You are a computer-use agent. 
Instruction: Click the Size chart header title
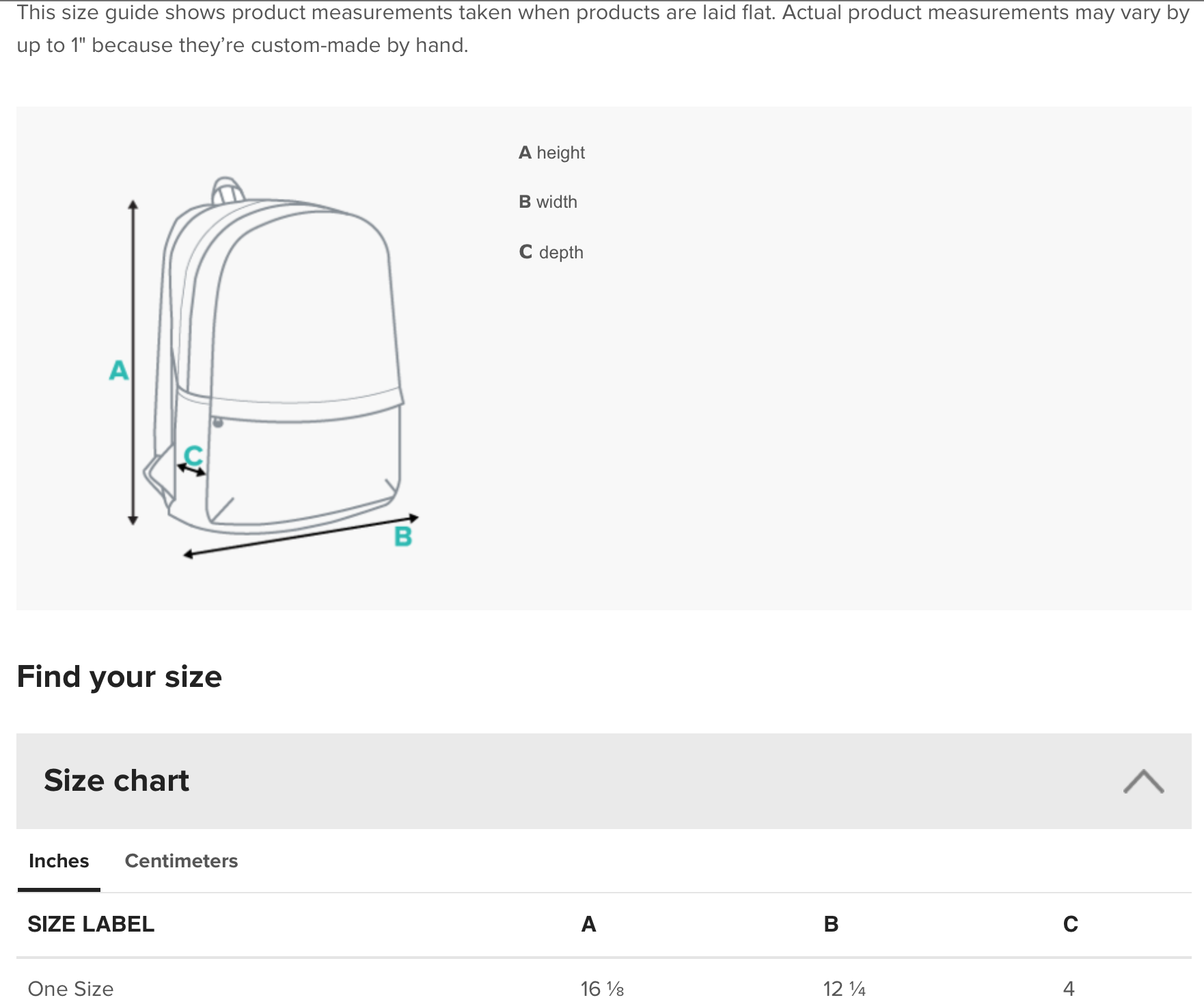coord(117,781)
